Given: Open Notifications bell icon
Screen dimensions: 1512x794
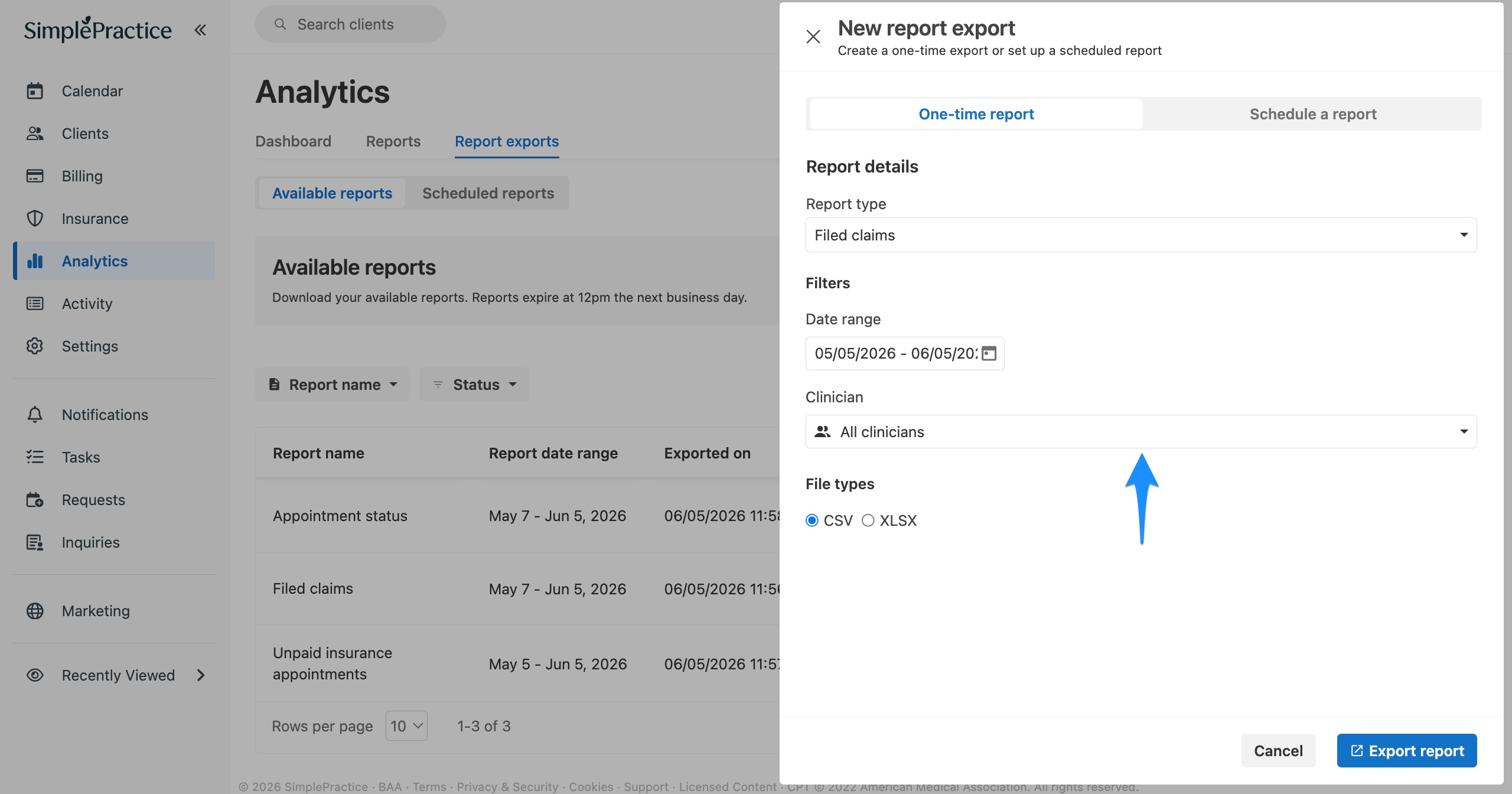Looking at the screenshot, I should point(35,415).
